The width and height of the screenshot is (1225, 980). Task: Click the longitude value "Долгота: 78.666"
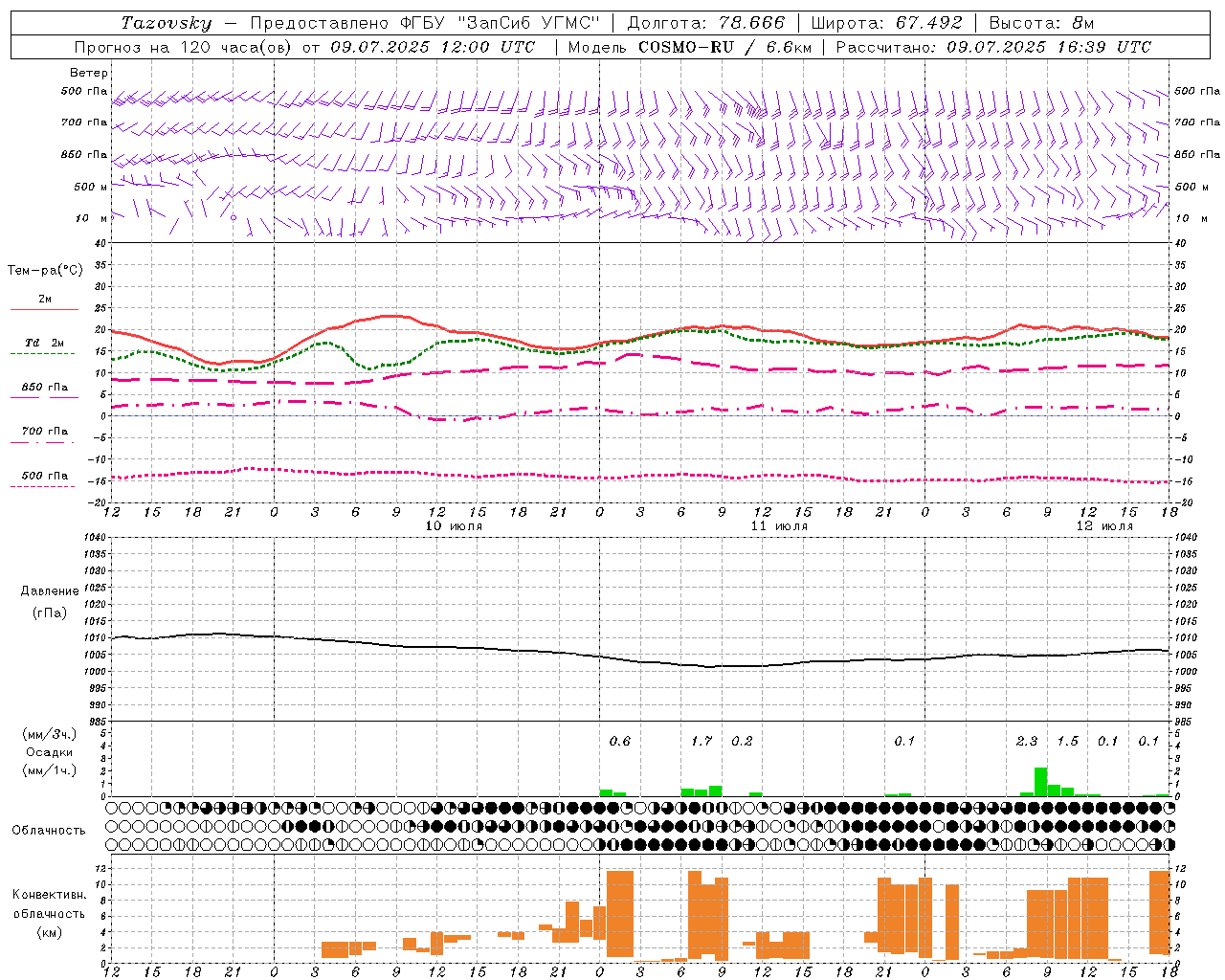tap(705, 23)
